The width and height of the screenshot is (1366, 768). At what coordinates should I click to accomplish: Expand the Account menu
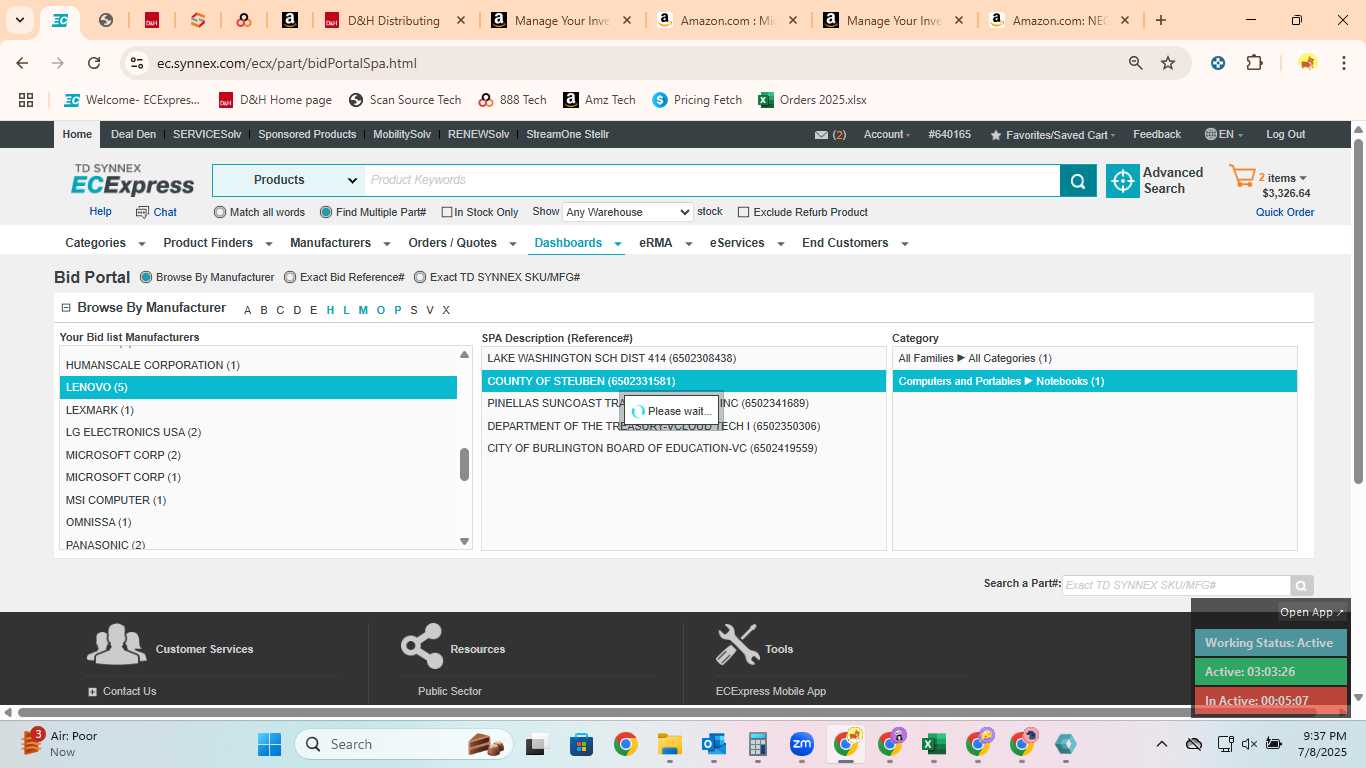pos(887,135)
